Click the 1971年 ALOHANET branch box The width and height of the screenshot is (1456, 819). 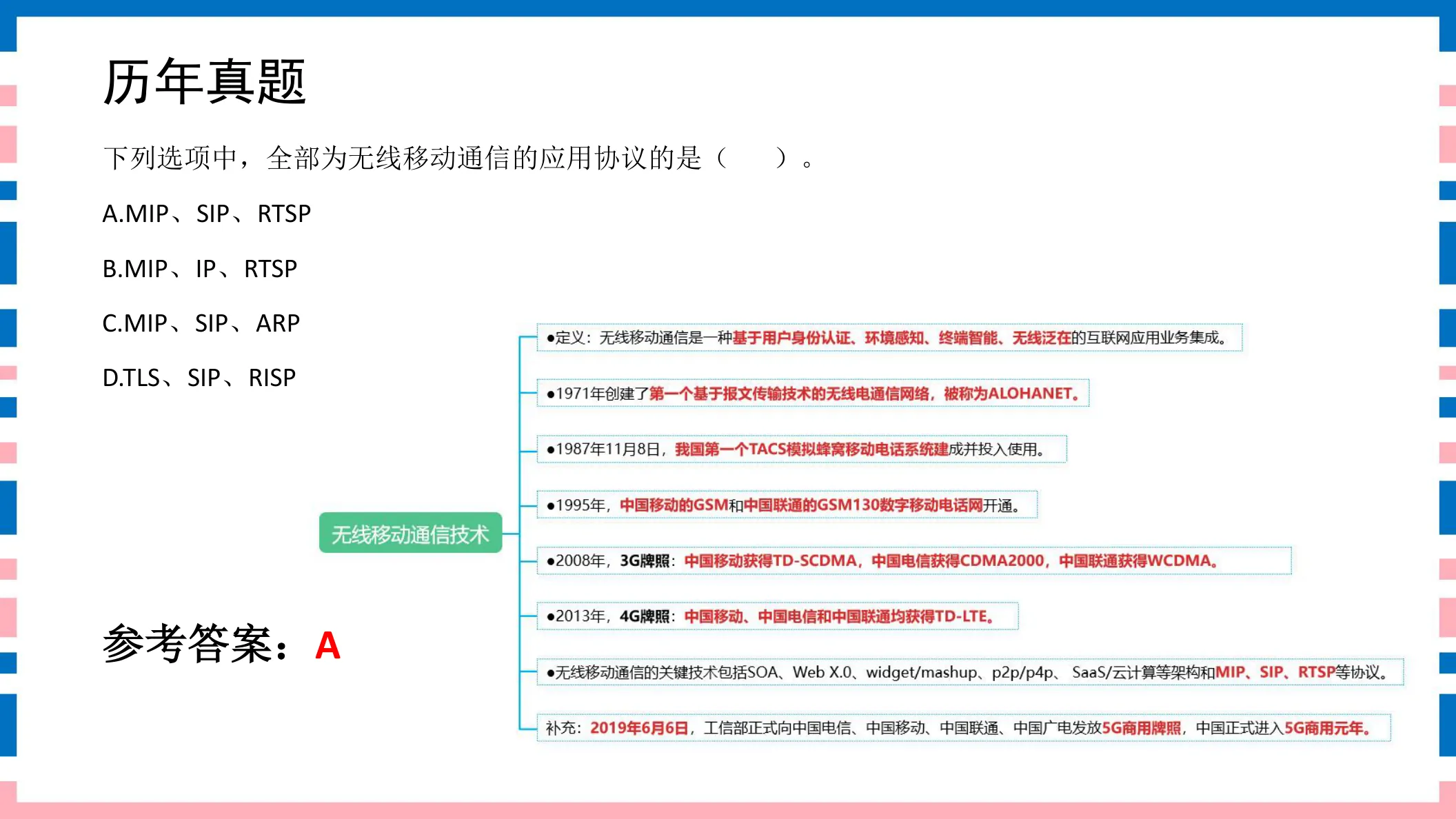coord(813,393)
